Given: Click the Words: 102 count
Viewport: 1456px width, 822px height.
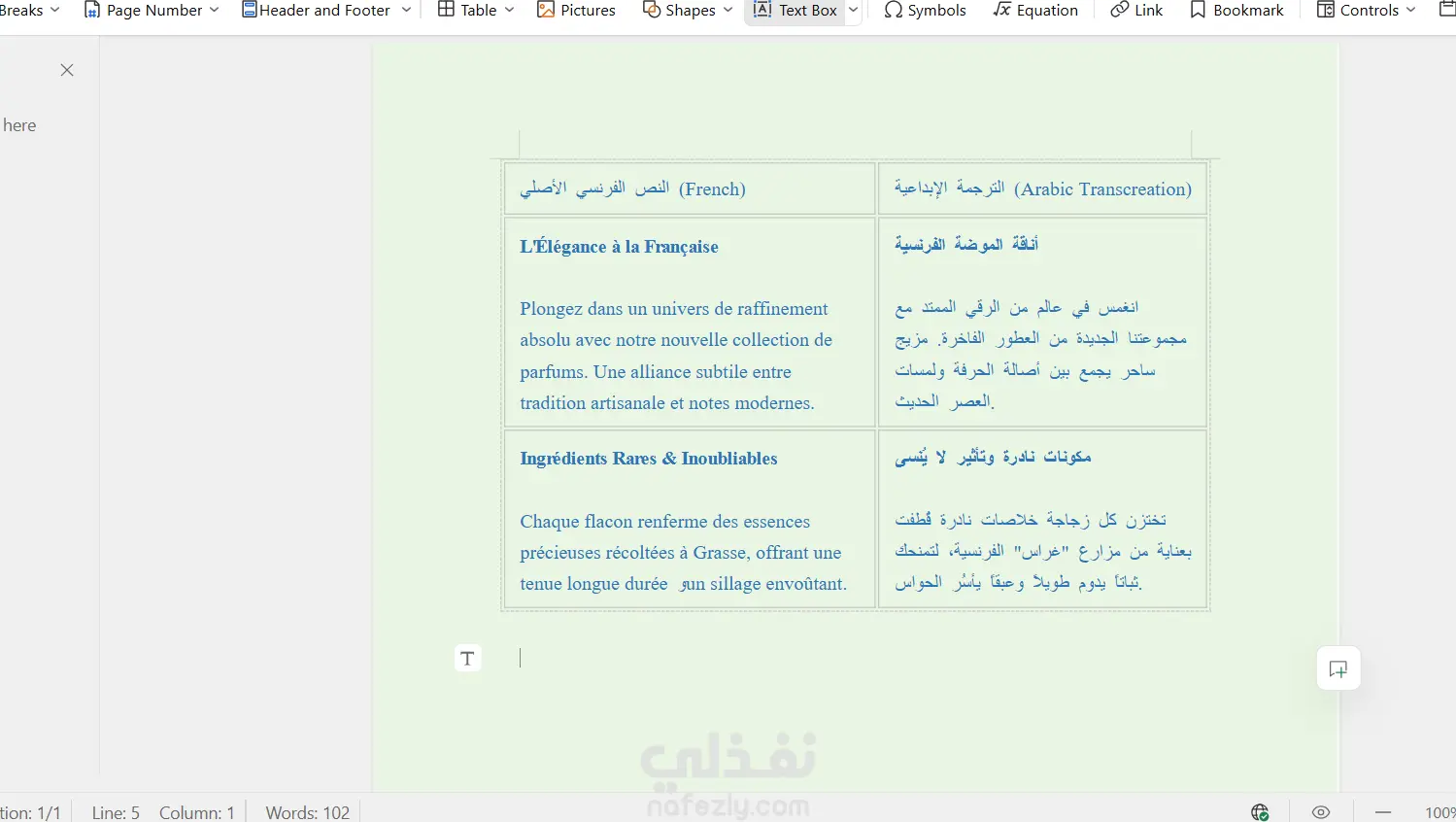Looking at the screenshot, I should pyautogui.click(x=308, y=812).
